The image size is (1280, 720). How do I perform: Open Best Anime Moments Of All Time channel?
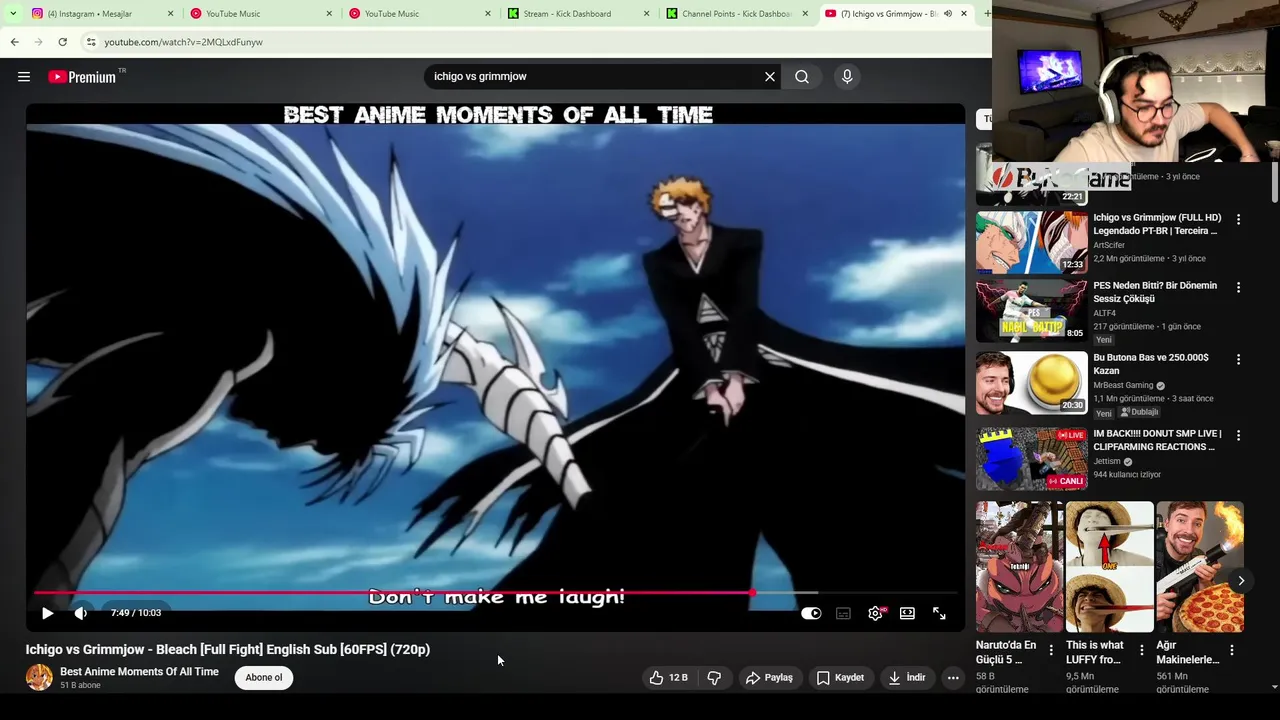[139, 672]
